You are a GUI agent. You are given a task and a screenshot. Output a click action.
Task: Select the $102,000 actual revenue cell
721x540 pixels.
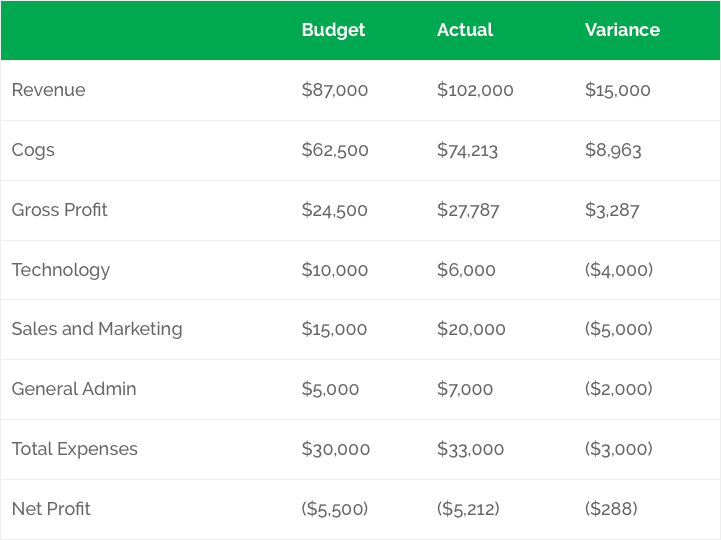click(475, 90)
